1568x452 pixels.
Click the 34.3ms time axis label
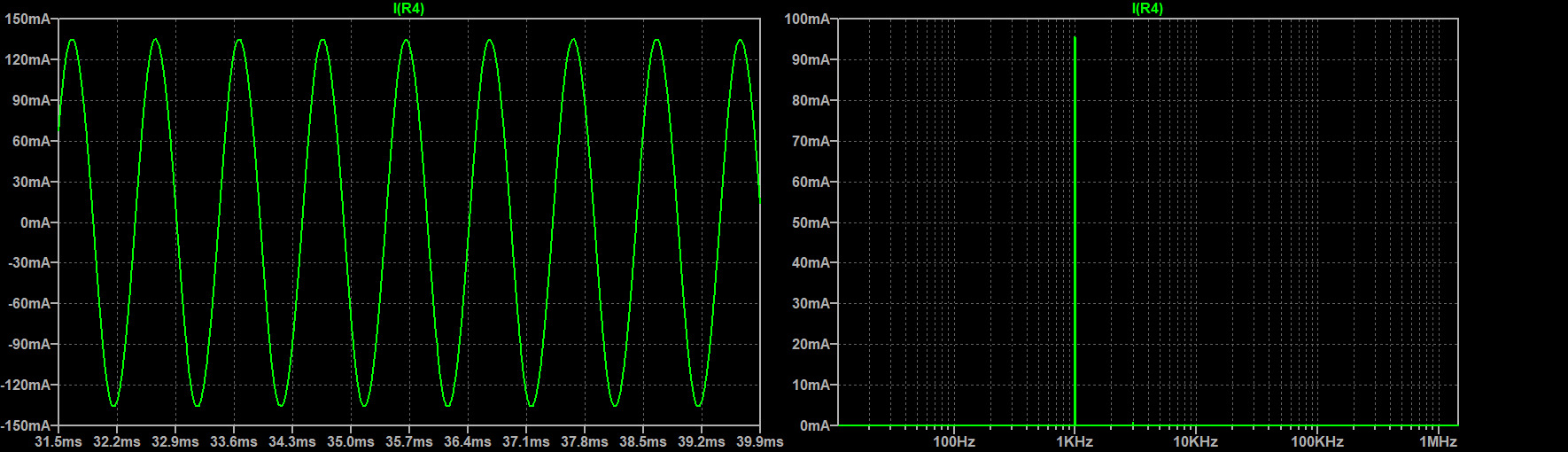[292, 441]
